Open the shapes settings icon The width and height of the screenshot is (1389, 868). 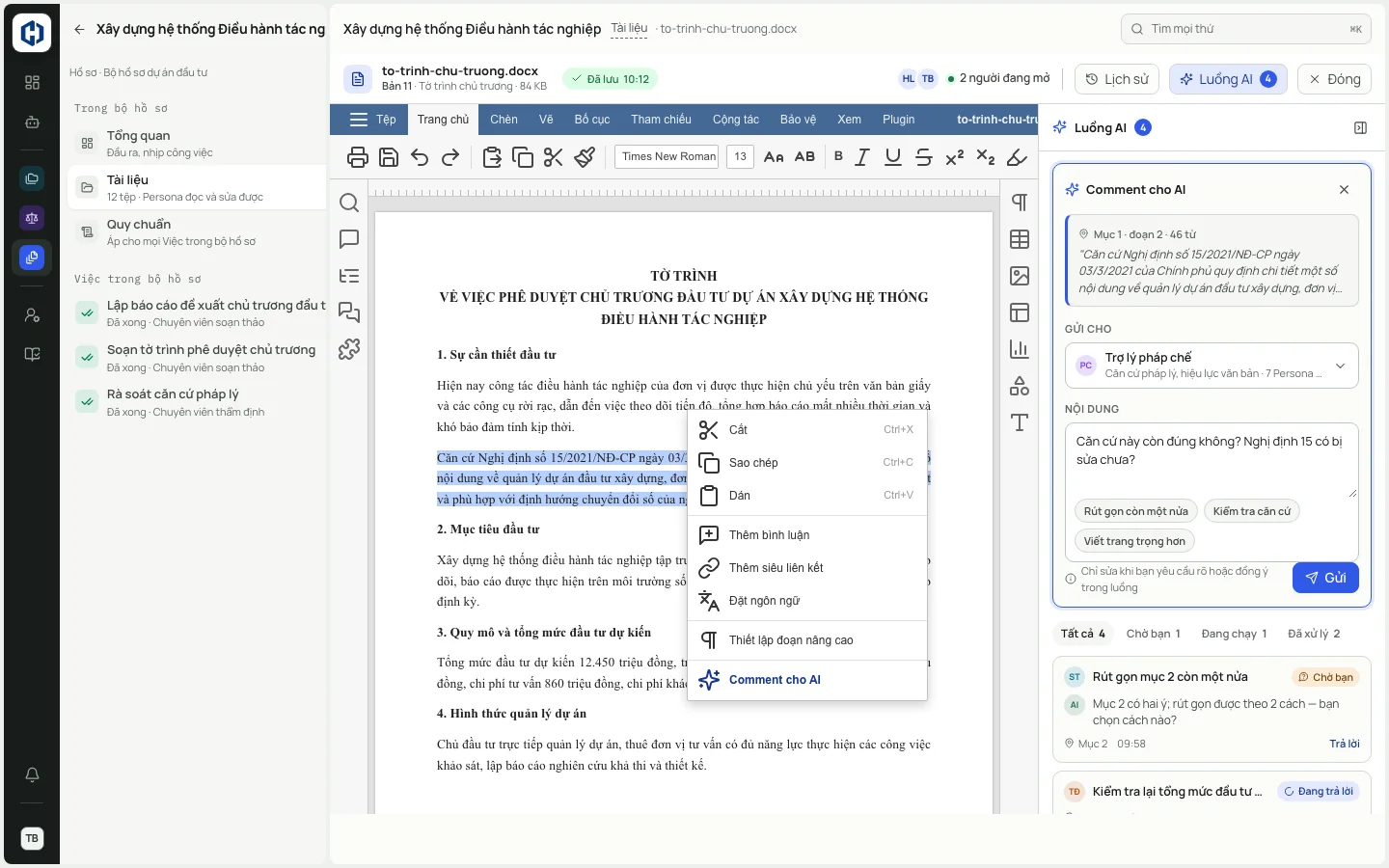[1020, 386]
